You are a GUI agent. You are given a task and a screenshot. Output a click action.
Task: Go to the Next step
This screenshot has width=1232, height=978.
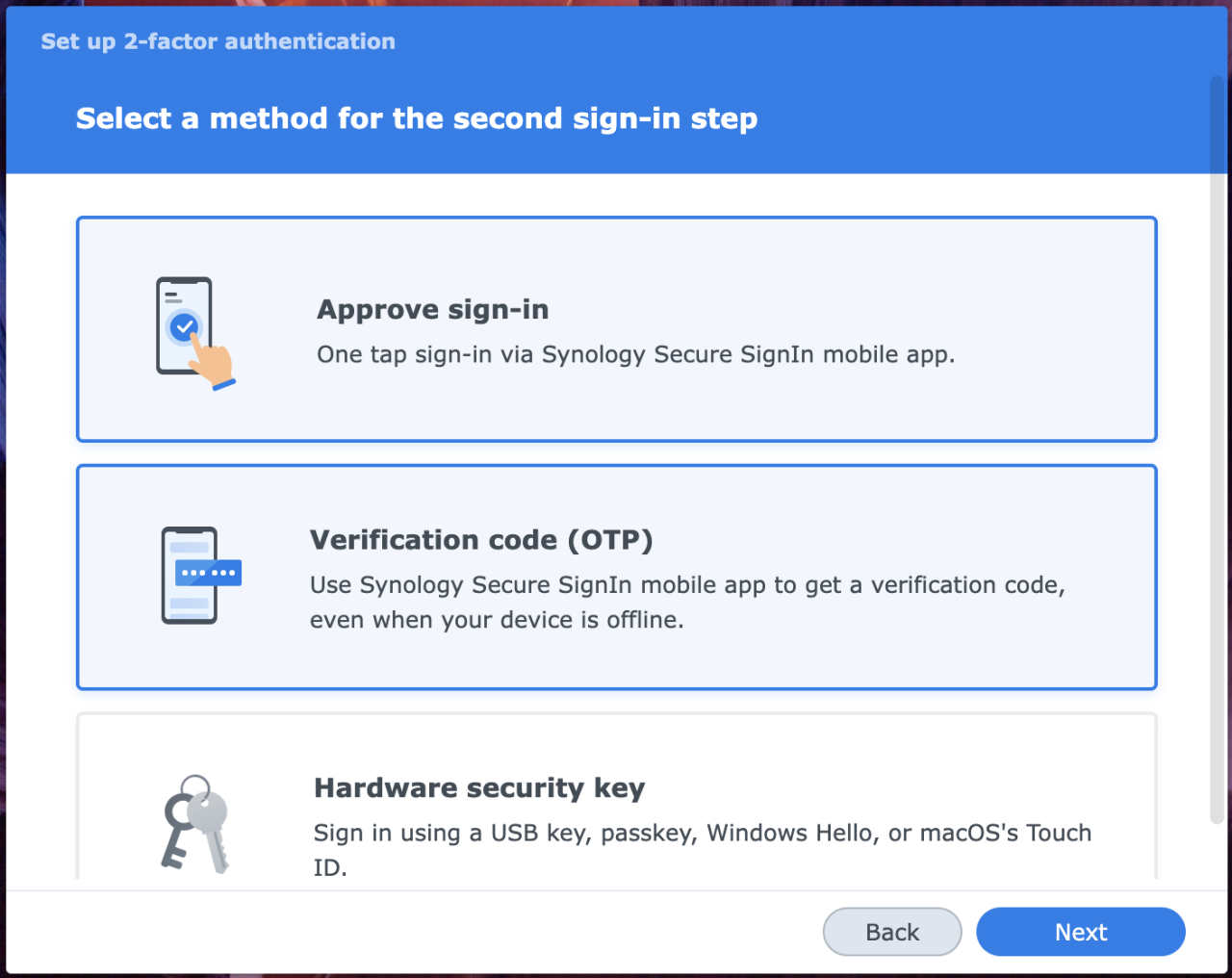point(1081,932)
